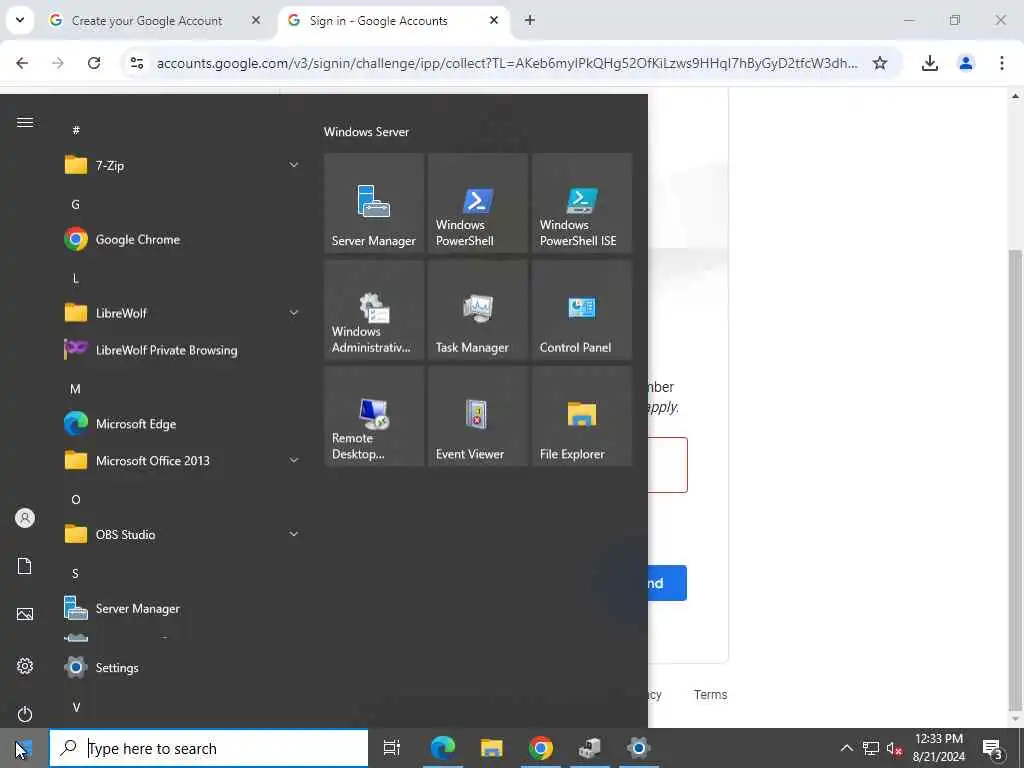The image size is (1024, 768).
Task: Launch the Task Manager tile
Action: 477,310
